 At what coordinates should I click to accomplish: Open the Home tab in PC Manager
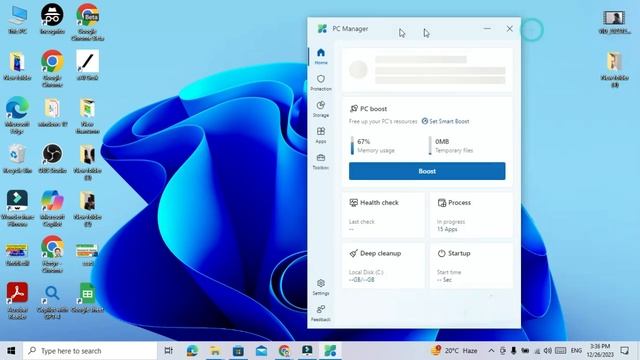click(x=321, y=56)
